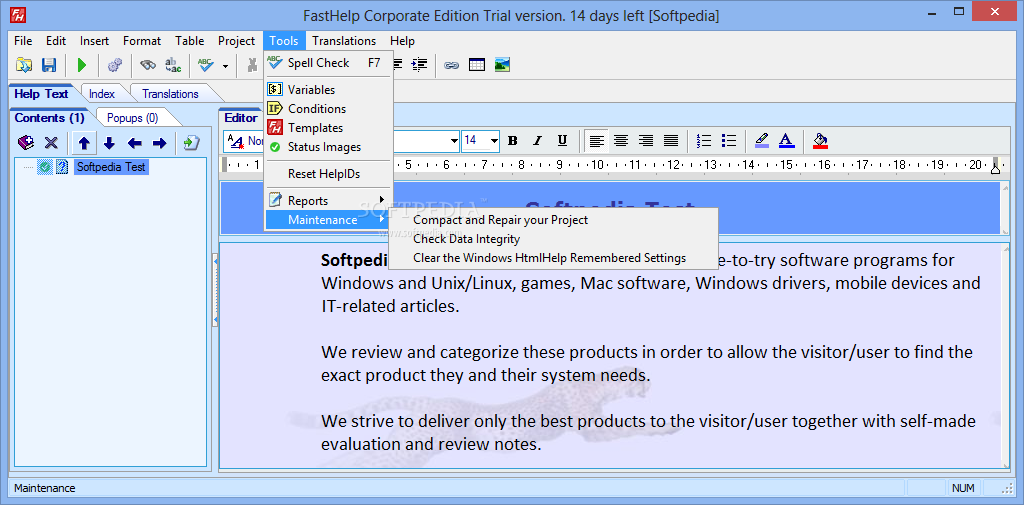
Task: Click the question mark topic icon for Softpedia Test
Action: [x=62, y=167]
